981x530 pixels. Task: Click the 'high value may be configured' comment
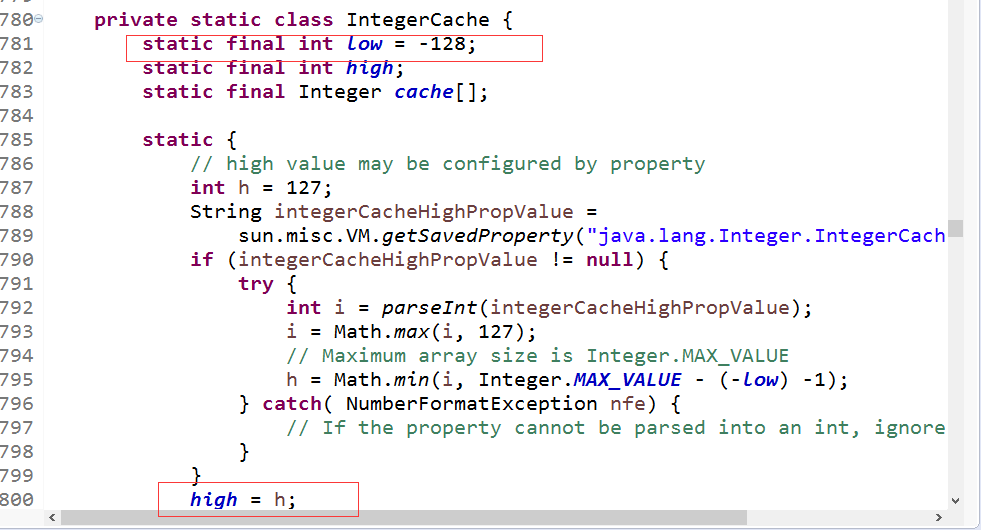pos(448,164)
